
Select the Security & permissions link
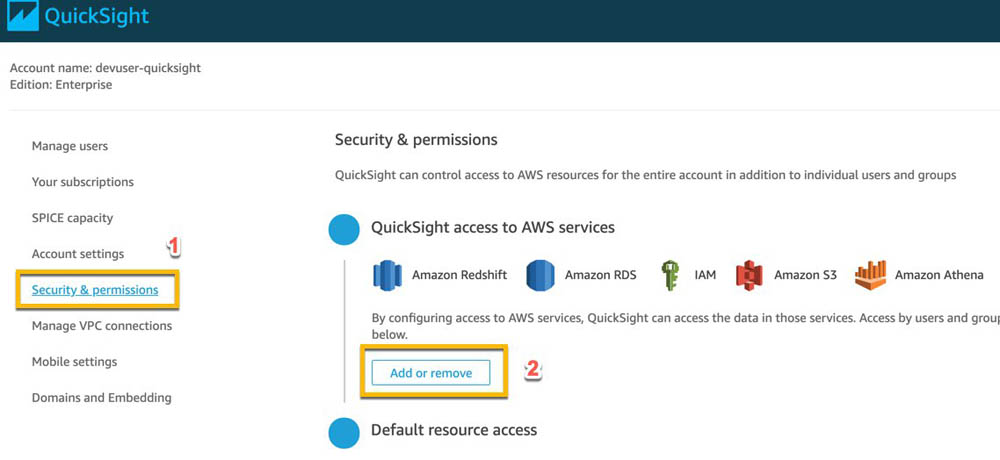pos(95,290)
